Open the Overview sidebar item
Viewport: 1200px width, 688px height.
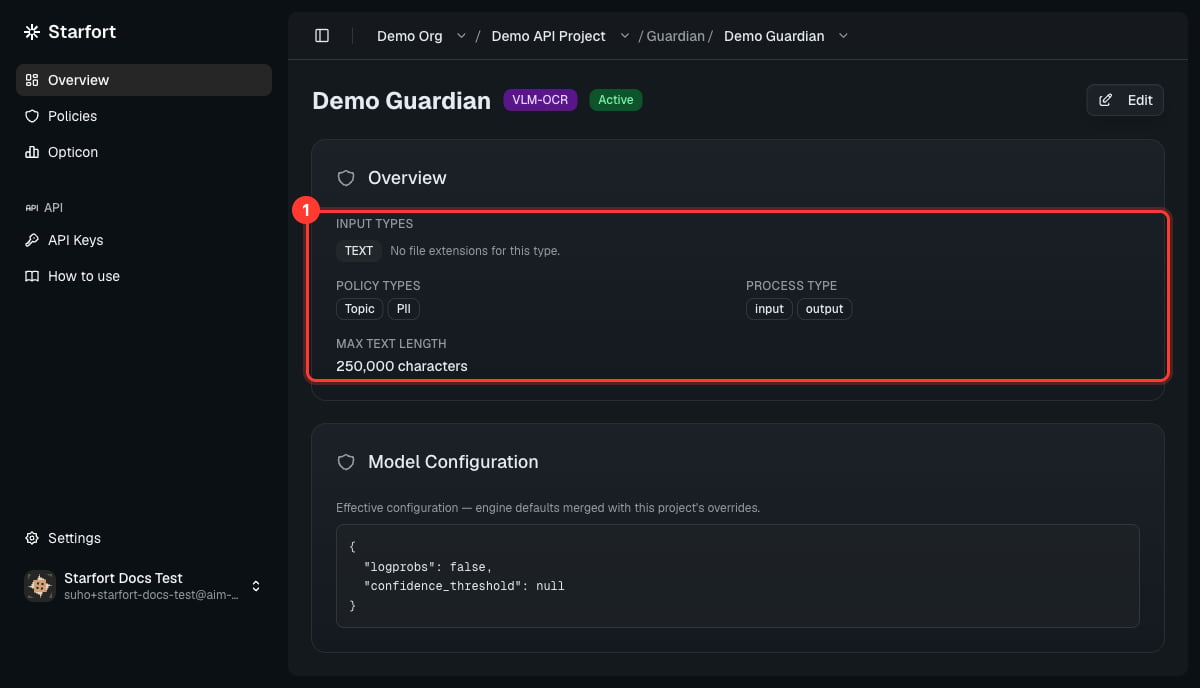(144, 80)
